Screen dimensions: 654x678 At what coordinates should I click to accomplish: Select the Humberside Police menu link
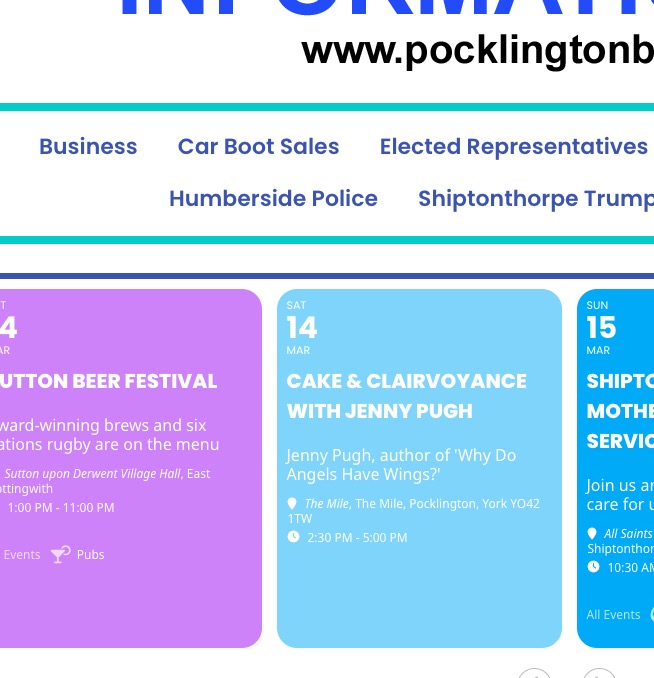coord(273,199)
